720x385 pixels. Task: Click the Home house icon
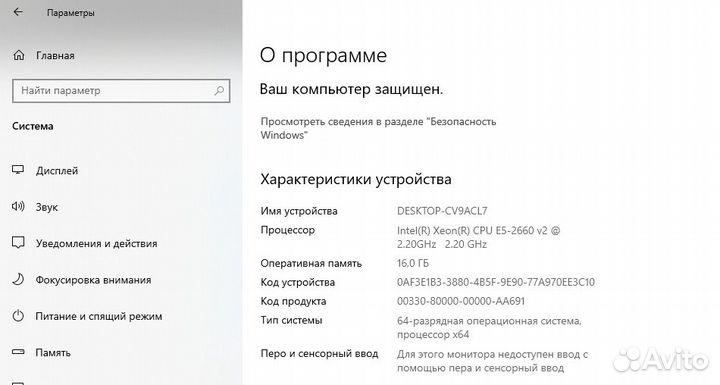19,55
